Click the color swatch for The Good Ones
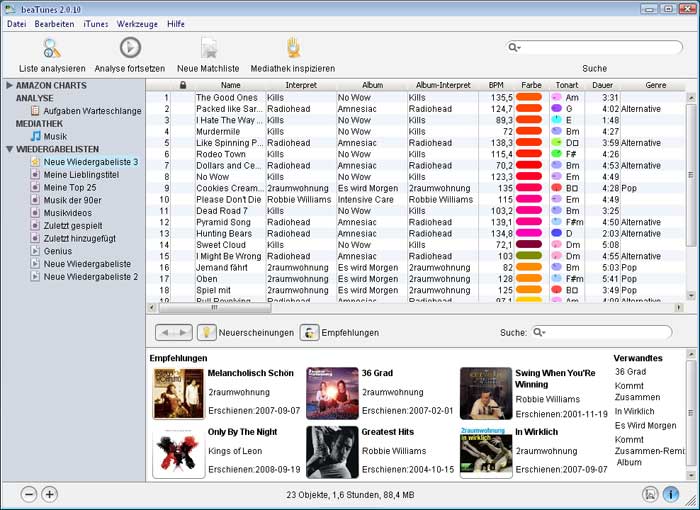Screen dimensions: 700x510 (529, 98)
